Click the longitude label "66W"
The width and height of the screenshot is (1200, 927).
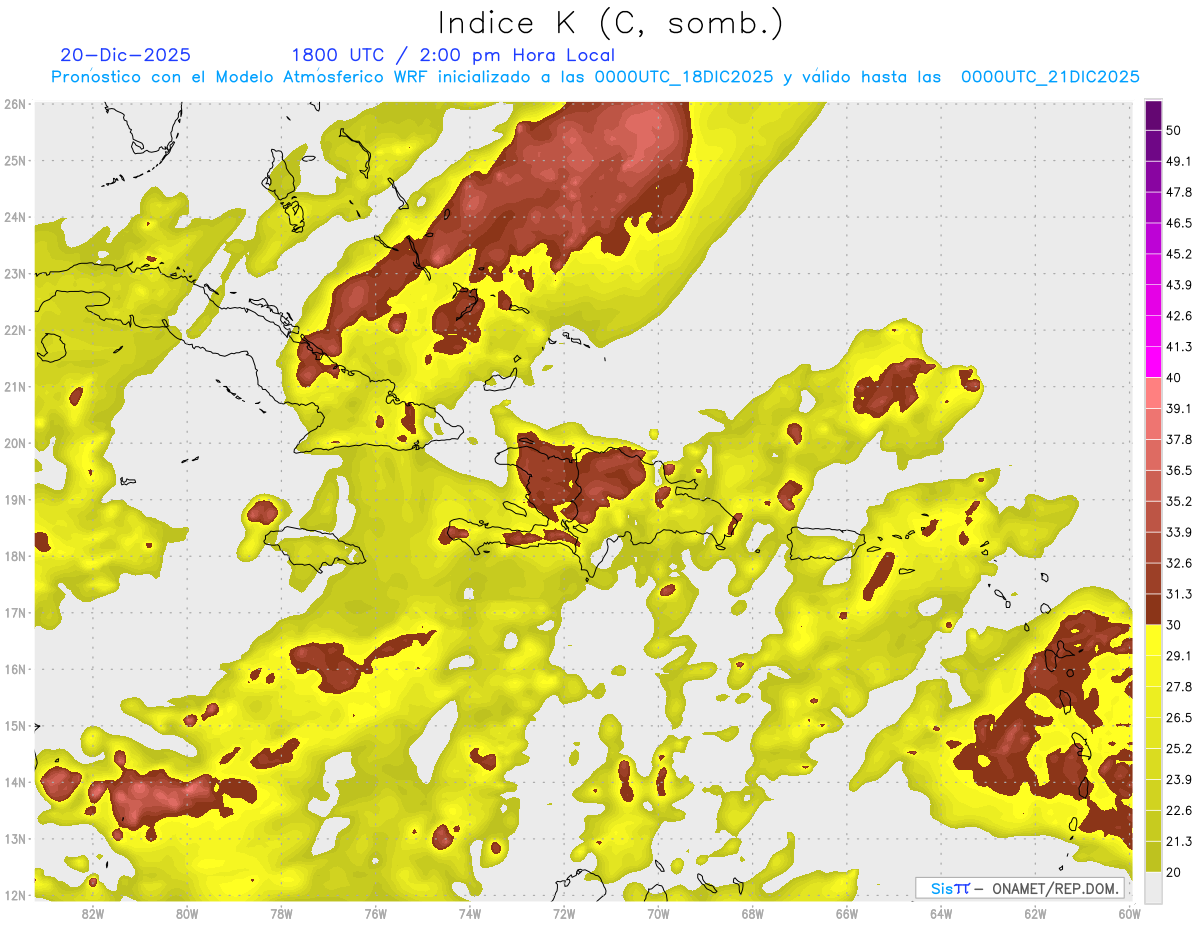(x=846, y=914)
